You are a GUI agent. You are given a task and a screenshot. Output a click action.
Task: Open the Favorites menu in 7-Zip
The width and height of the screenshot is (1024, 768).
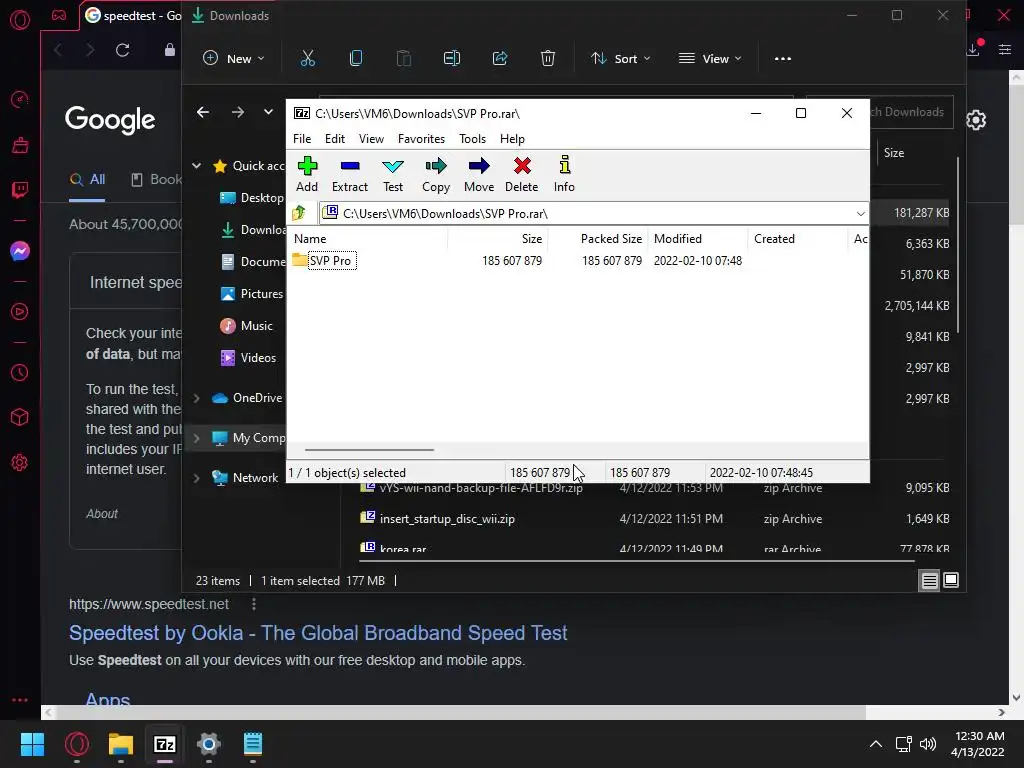(x=421, y=138)
